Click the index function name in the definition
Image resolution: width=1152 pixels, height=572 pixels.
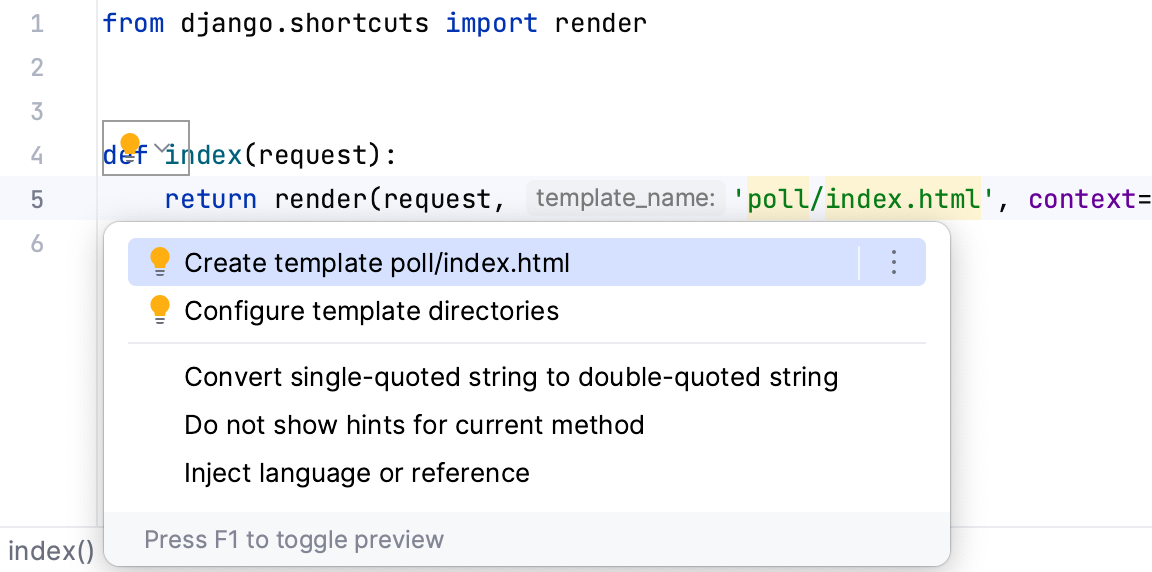pyautogui.click(x=203, y=155)
